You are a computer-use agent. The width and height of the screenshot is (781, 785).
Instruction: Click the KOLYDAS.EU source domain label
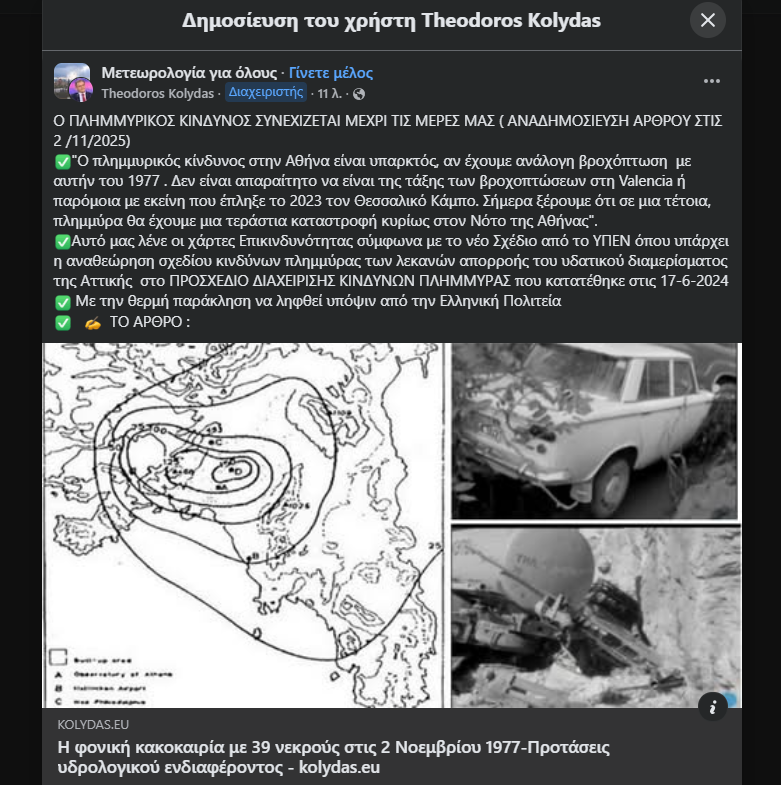point(93,724)
